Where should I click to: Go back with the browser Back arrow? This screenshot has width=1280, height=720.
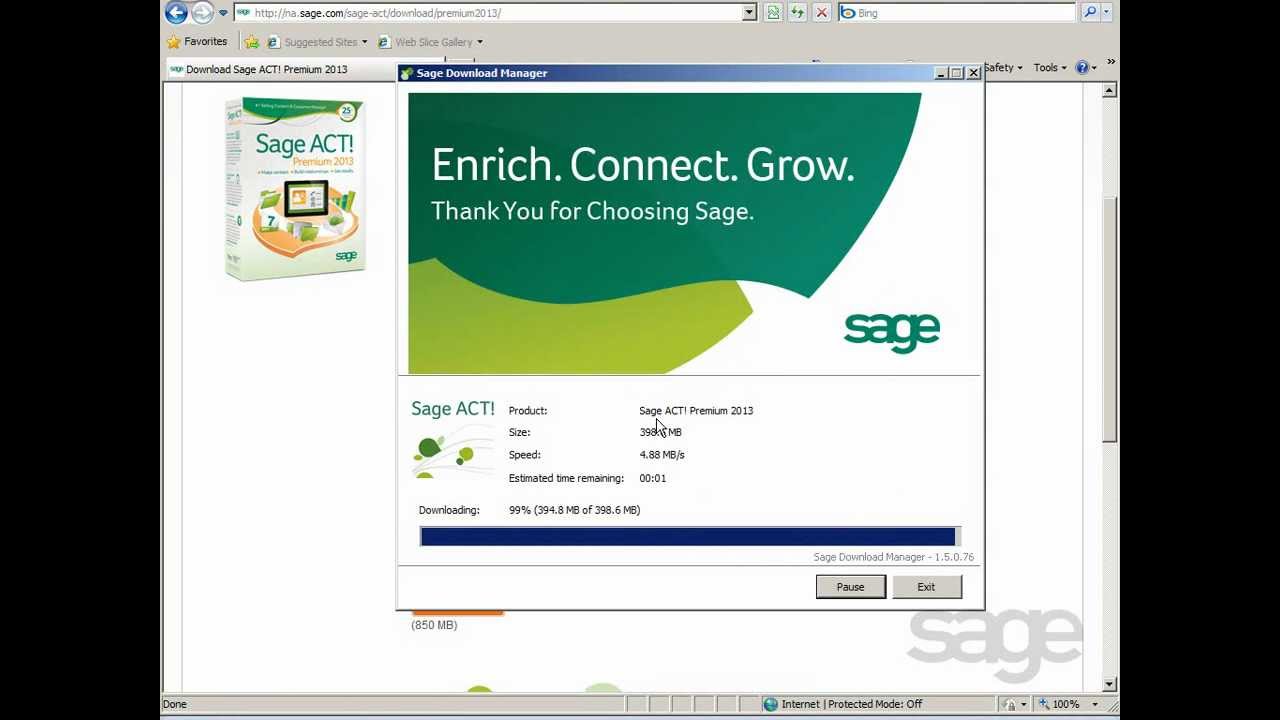tap(176, 12)
